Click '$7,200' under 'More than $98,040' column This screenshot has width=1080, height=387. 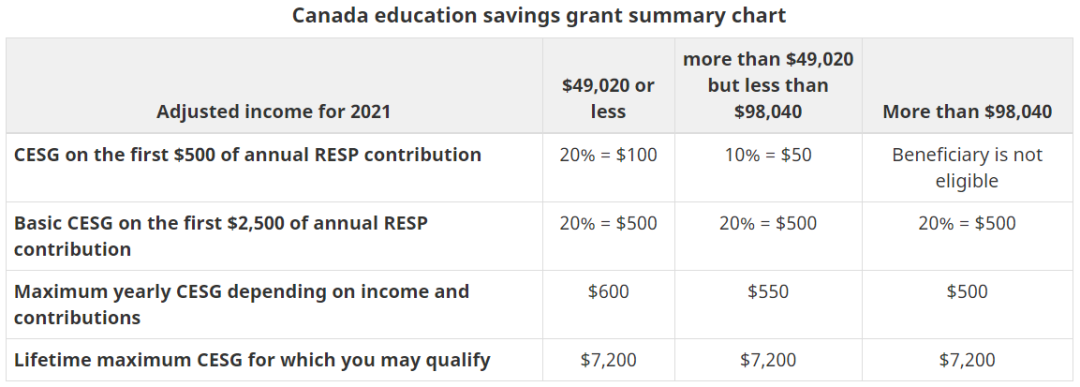(x=967, y=359)
